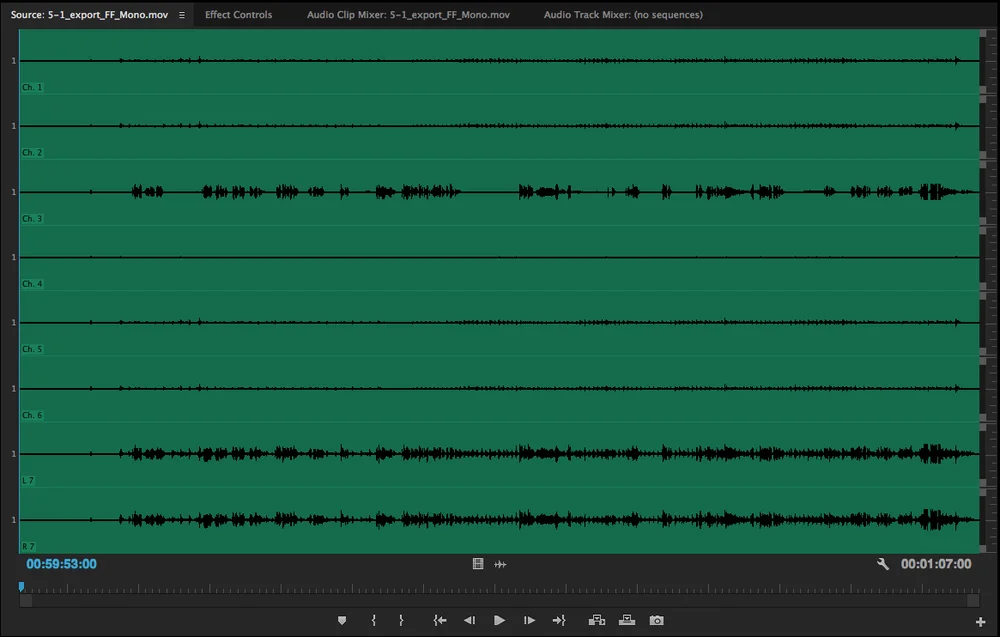Play the source clip
This screenshot has height=637, width=1000.
click(499, 620)
